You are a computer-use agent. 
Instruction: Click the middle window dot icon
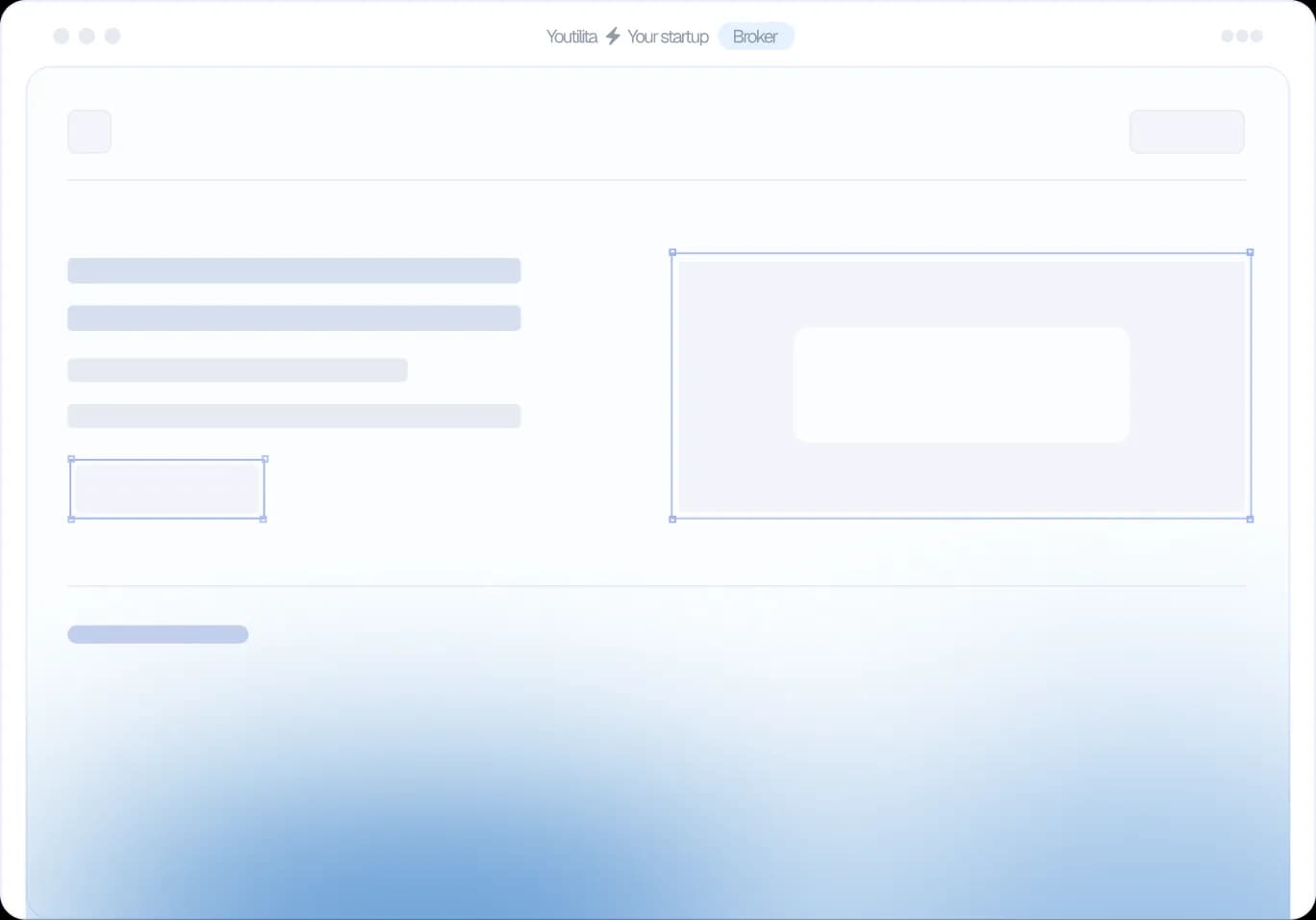[87, 36]
